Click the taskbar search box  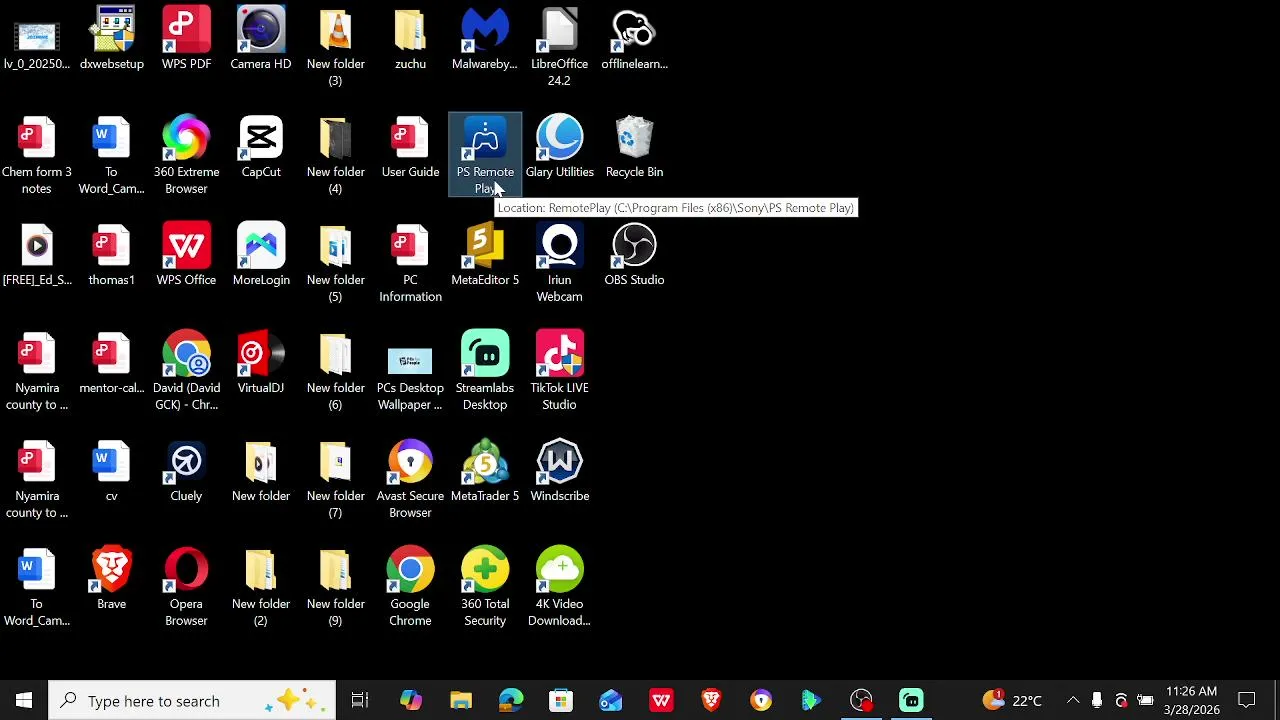coord(192,701)
